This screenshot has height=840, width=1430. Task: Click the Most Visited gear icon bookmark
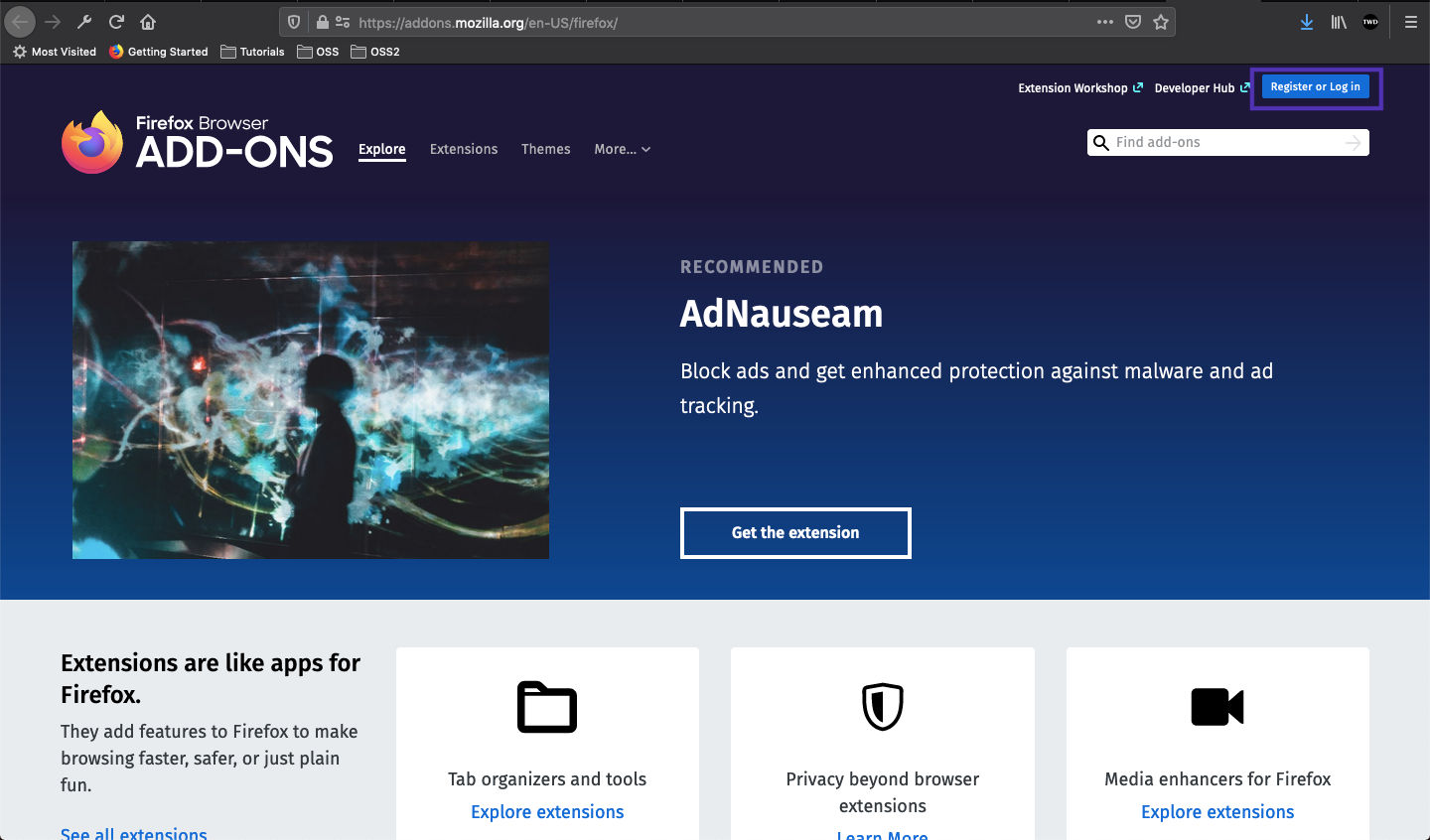(55, 52)
